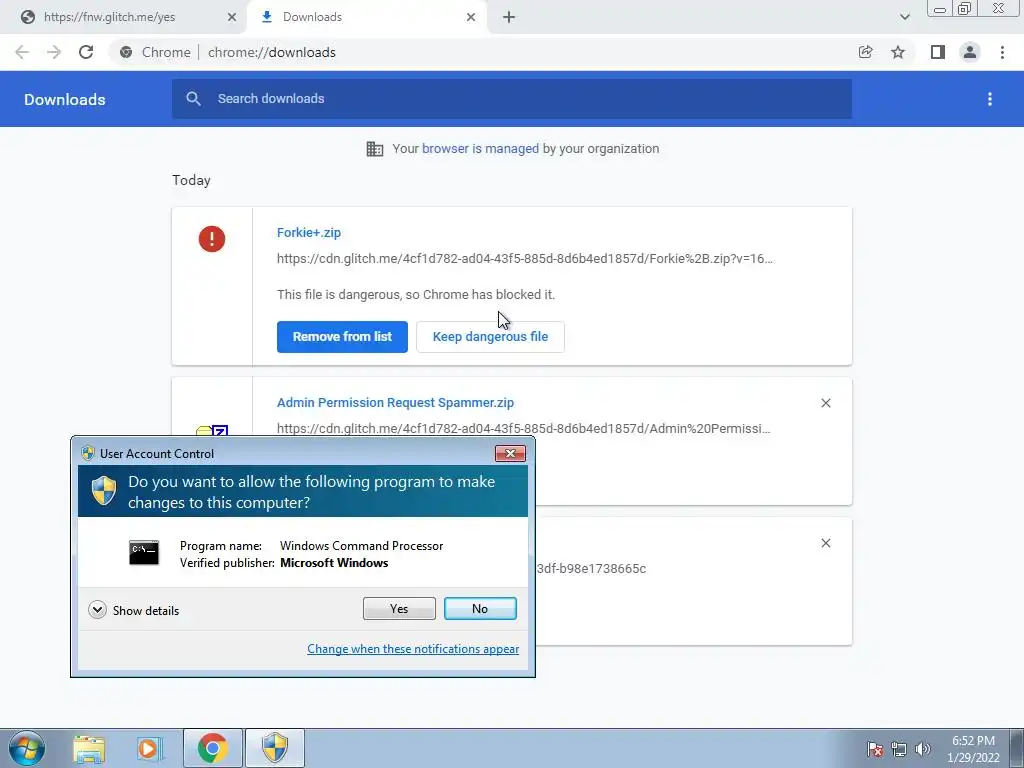
Task: Launch Windows Media Player from taskbar
Action: pos(149,748)
